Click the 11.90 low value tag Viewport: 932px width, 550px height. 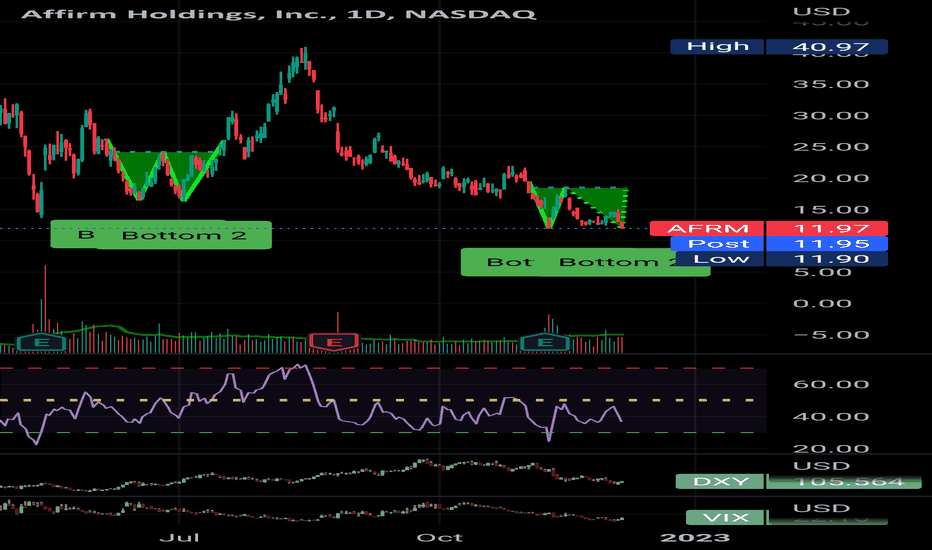coord(827,259)
